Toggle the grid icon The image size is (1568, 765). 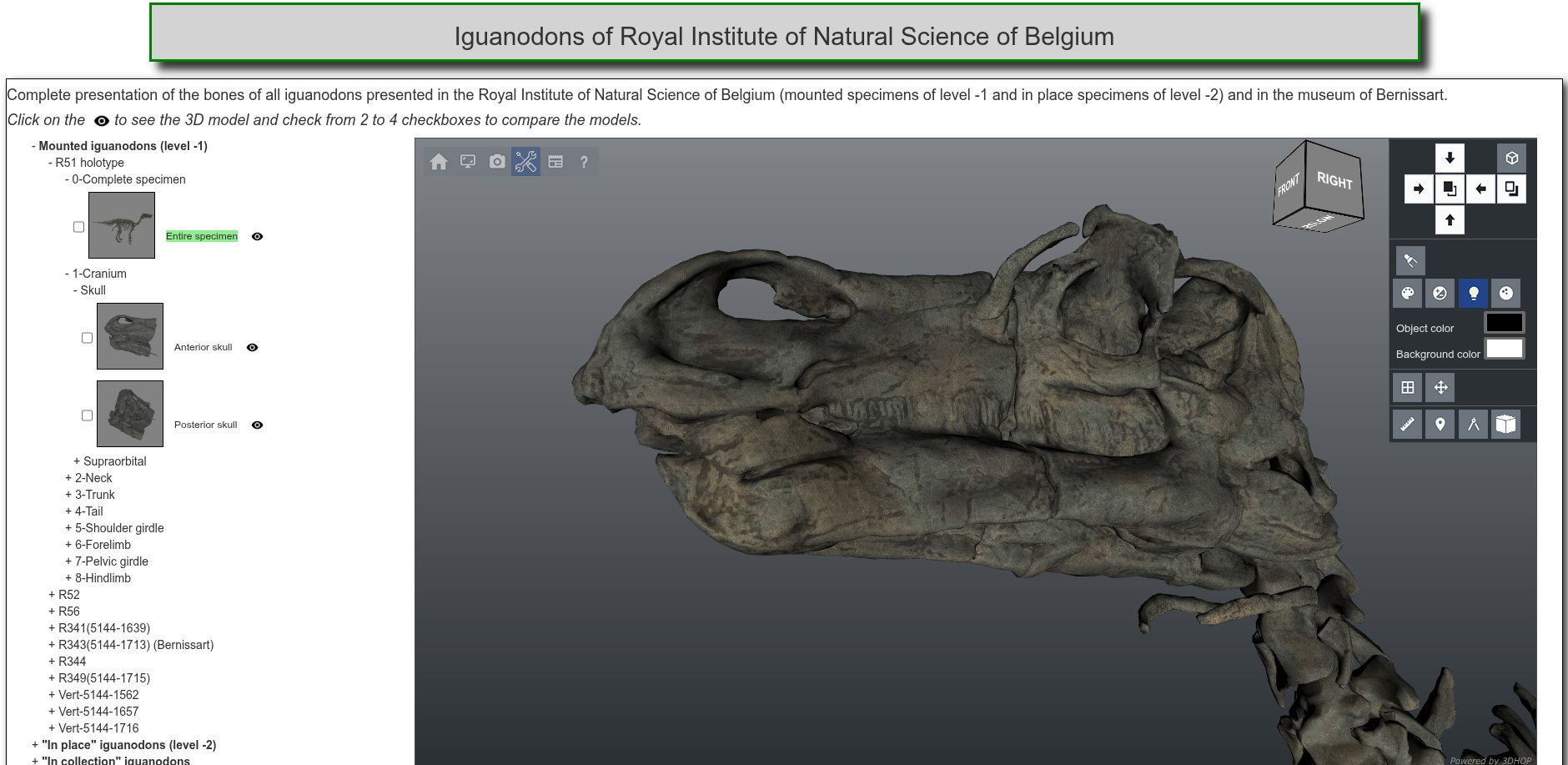[1408, 387]
